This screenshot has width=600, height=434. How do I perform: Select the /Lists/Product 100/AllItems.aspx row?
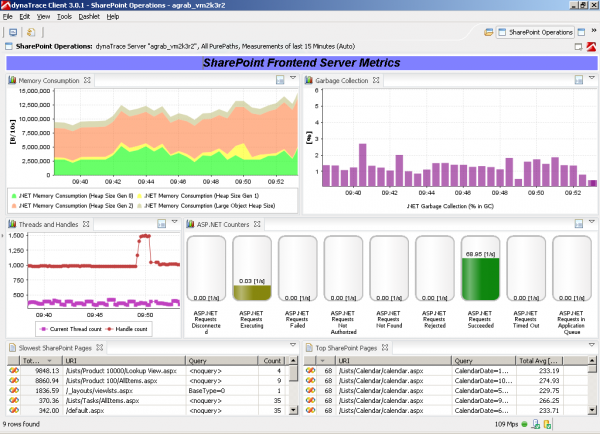(147, 380)
